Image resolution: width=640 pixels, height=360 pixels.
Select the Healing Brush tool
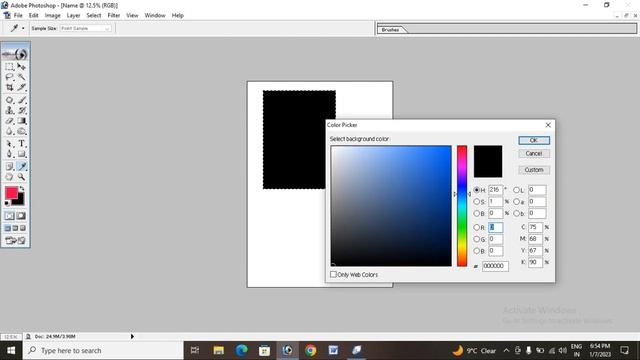(x=9, y=100)
